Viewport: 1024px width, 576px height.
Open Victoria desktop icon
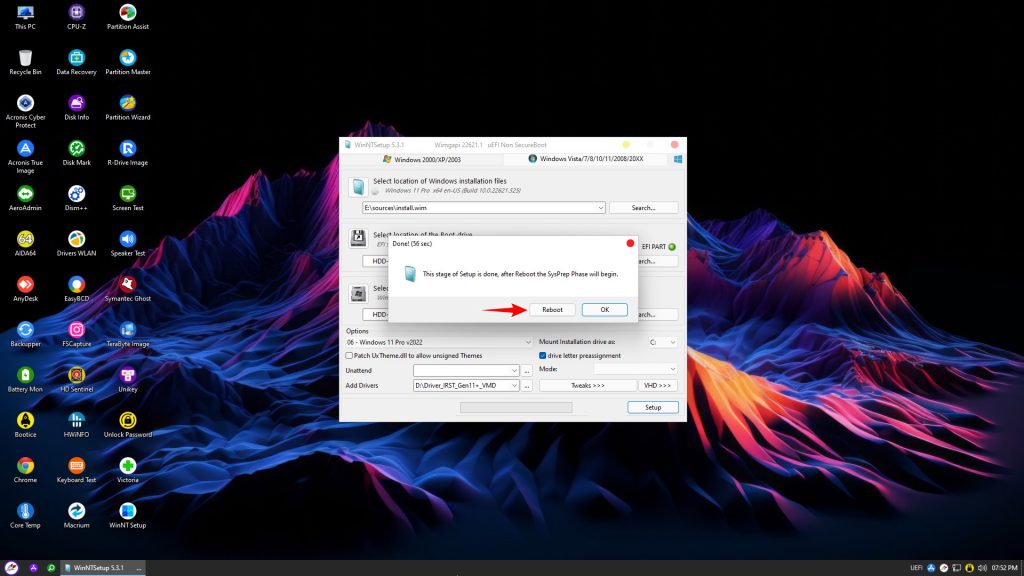[127, 470]
